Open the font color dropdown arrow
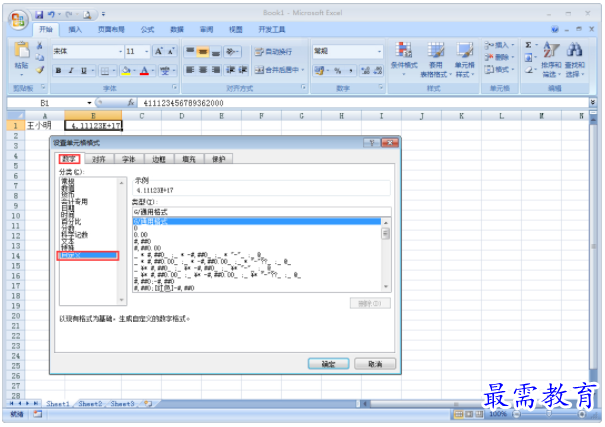 (153, 71)
